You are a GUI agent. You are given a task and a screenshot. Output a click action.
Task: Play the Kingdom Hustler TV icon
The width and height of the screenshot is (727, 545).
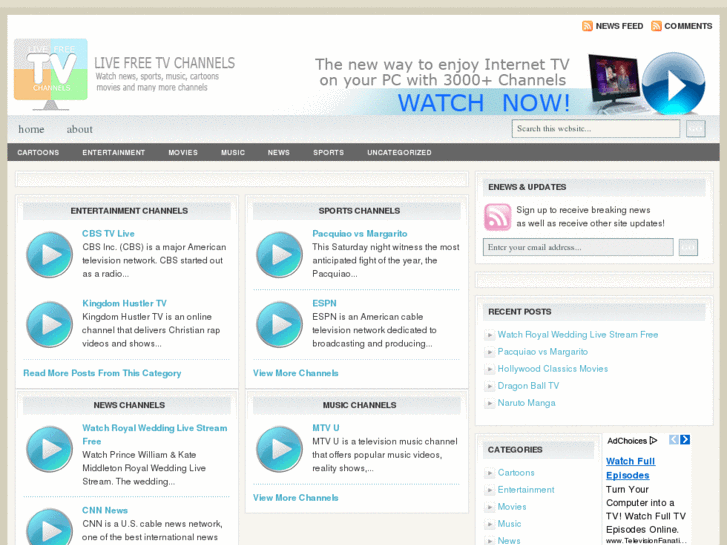coord(49,324)
